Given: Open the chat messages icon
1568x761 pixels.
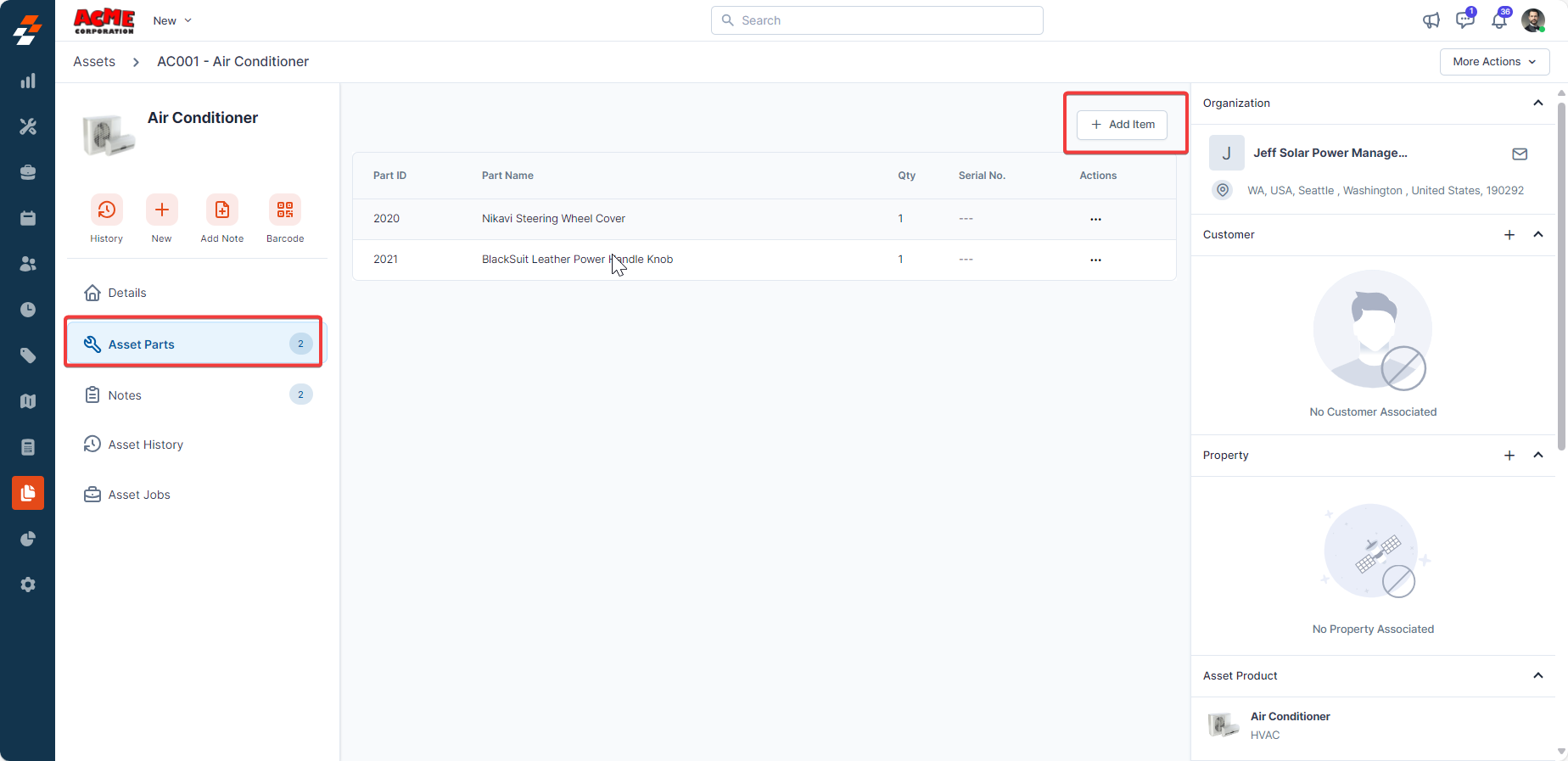Looking at the screenshot, I should pos(1464,20).
